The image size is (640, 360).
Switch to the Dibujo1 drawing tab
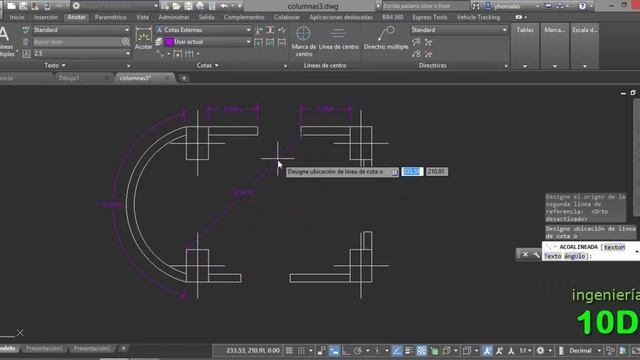click(69, 78)
